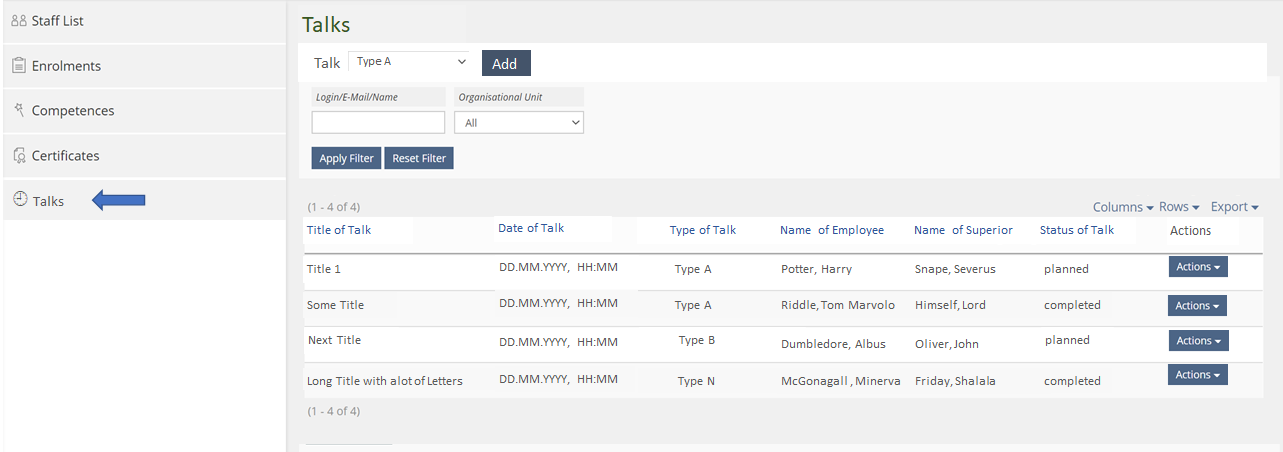Click the Talks clock icon
1283x452 pixels.
[19, 200]
